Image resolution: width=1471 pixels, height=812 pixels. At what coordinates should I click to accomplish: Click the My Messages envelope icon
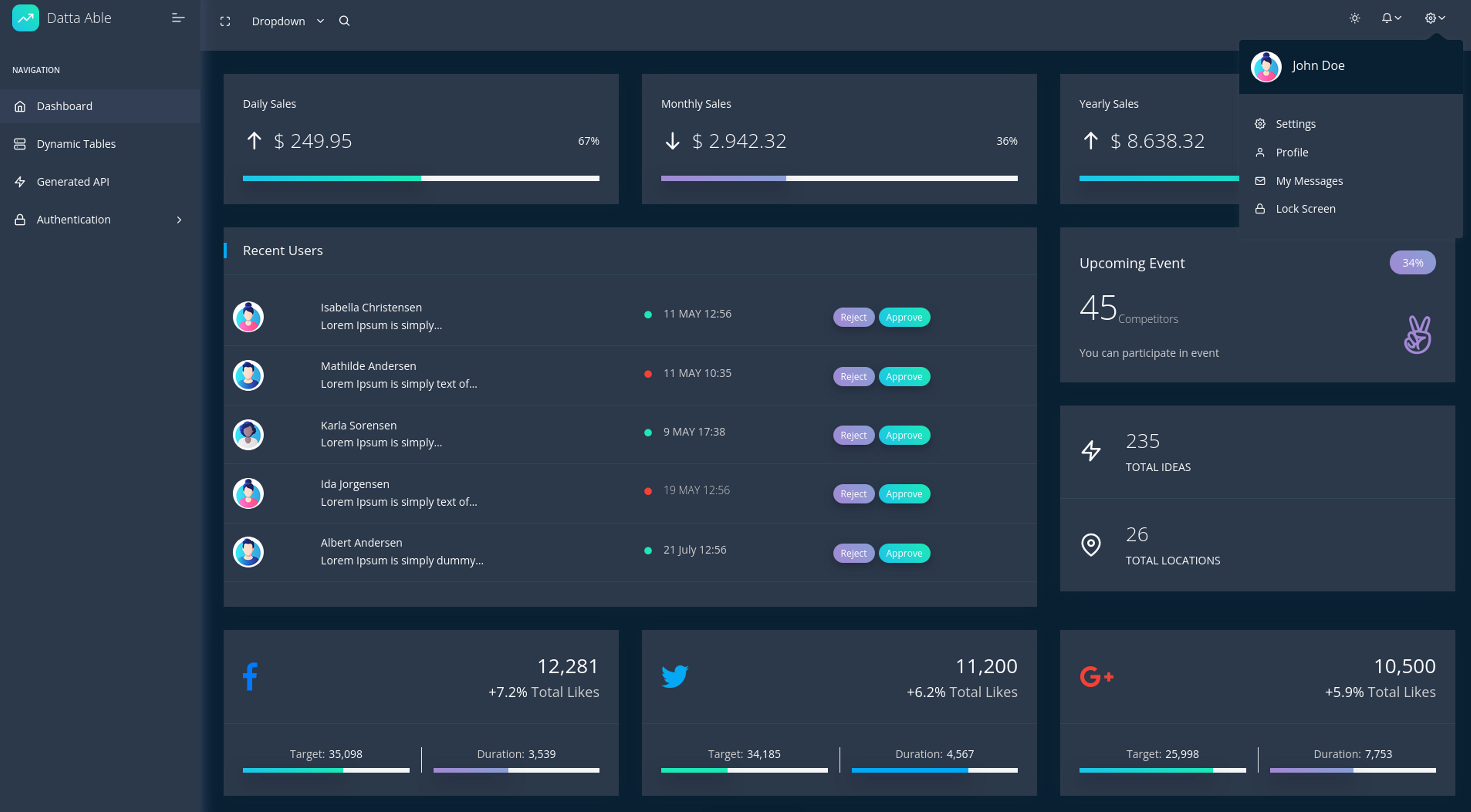[1260, 181]
